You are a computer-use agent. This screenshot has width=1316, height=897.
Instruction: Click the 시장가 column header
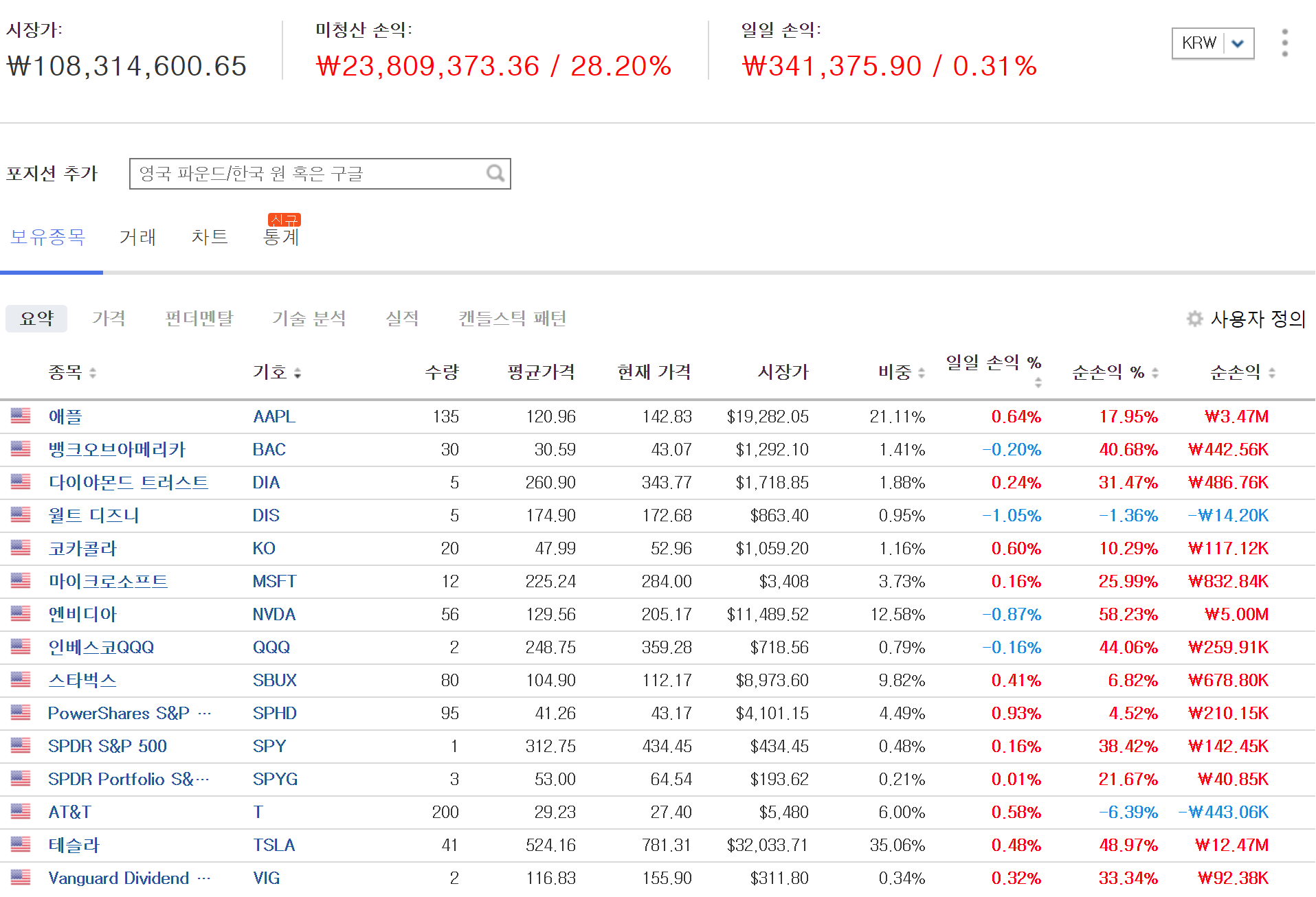pyautogui.click(x=783, y=372)
